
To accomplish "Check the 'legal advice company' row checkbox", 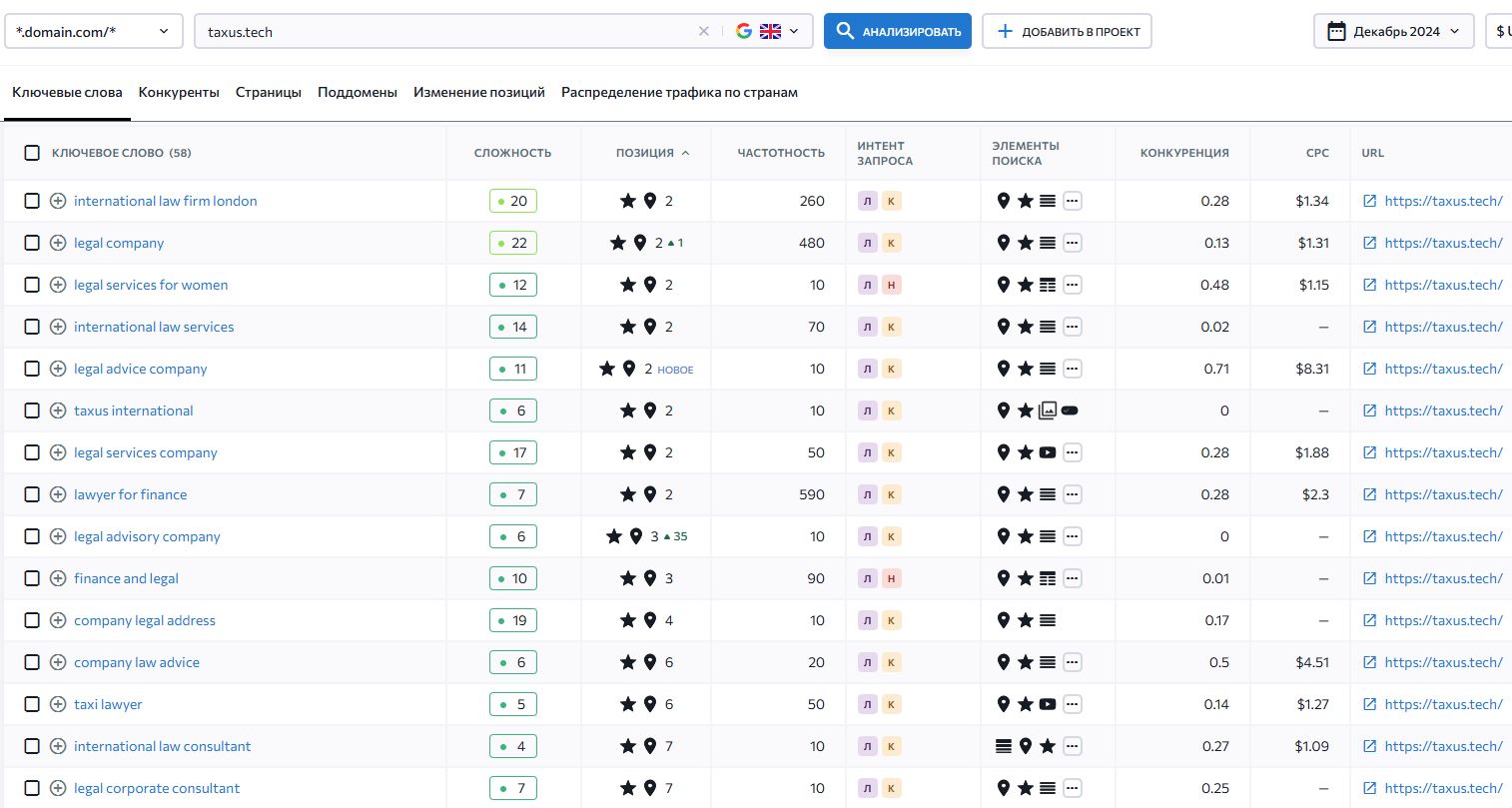I will pos(32,369).
